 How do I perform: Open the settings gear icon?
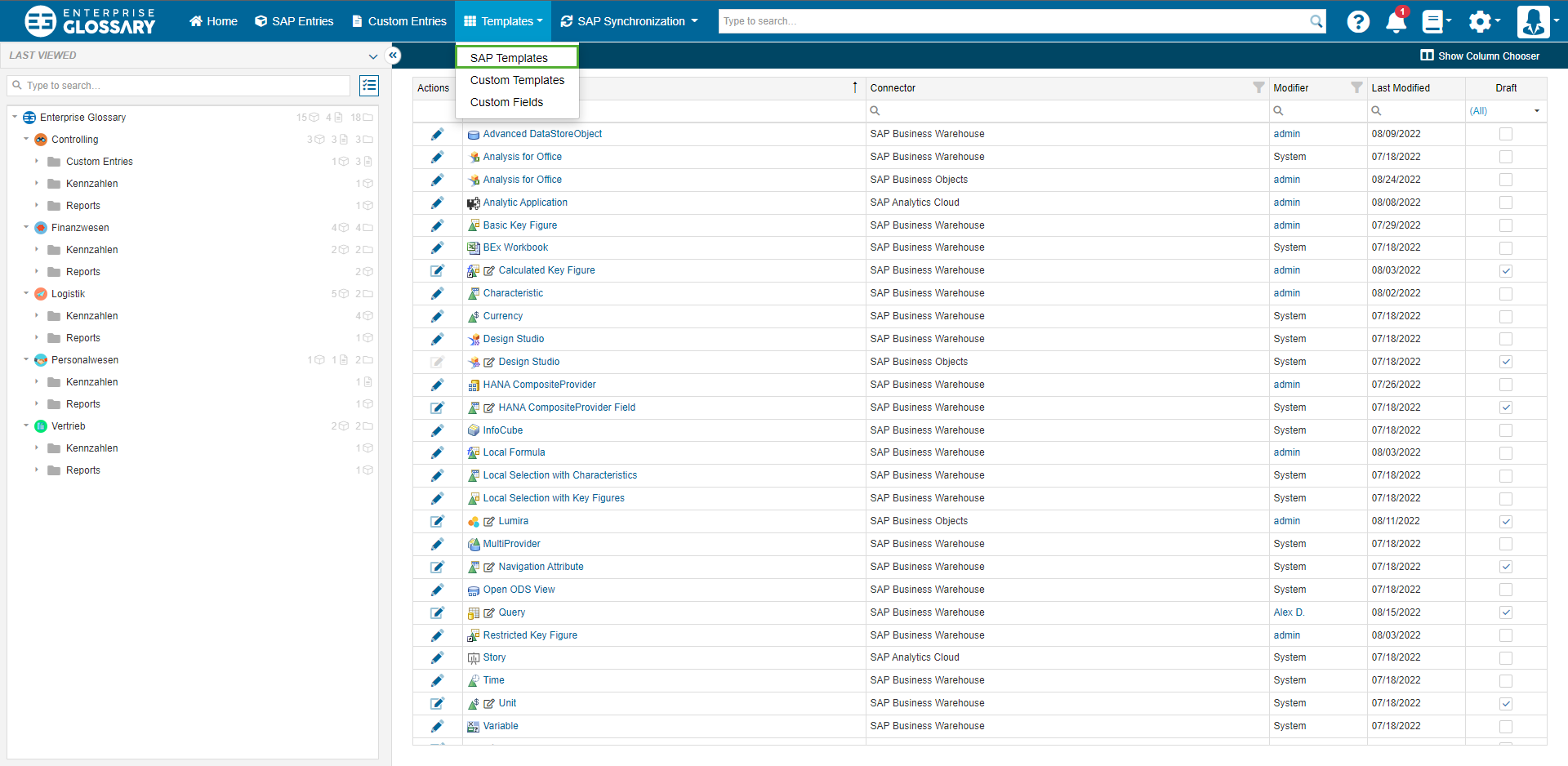click(x=1480, y=22)
